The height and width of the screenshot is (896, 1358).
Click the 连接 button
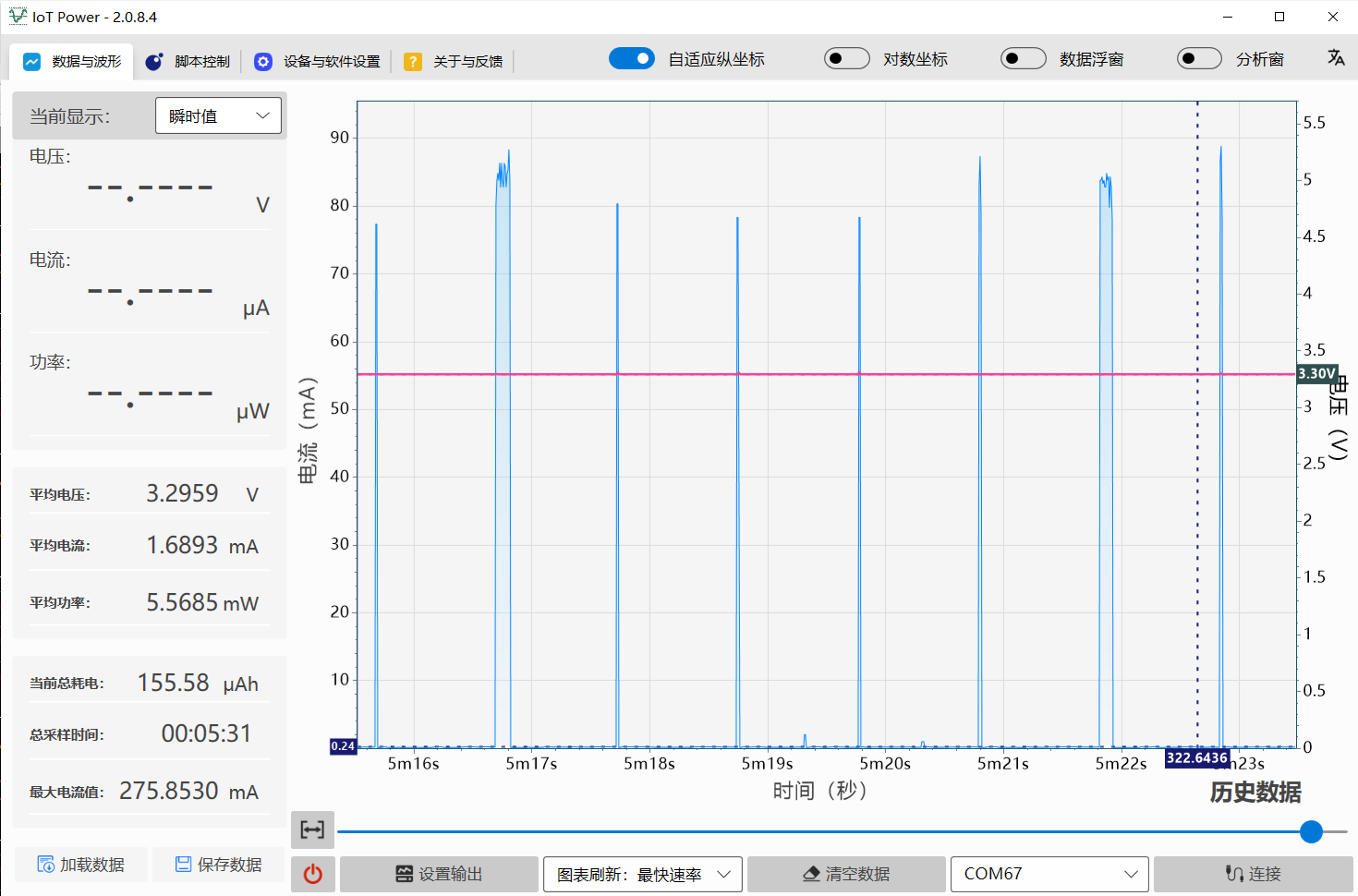1254,874
